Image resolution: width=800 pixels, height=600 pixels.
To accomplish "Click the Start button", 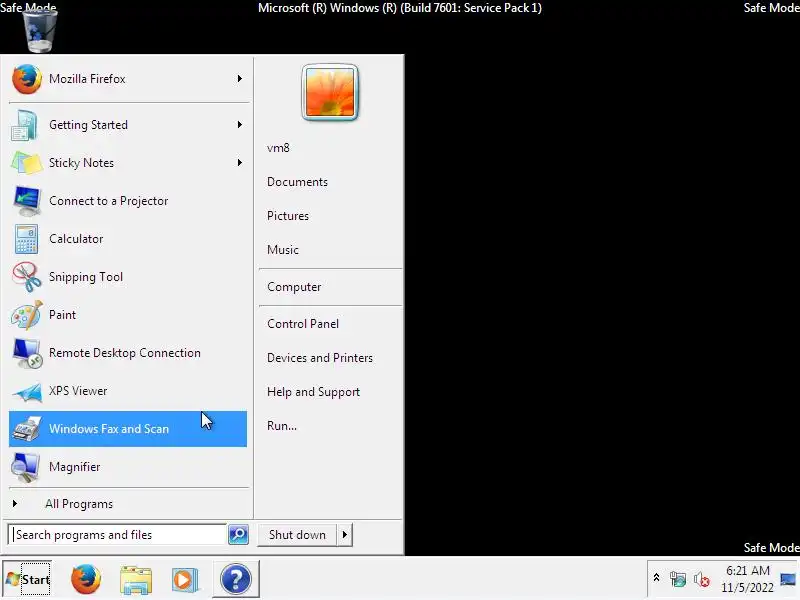I will click(x=28, y=580).
